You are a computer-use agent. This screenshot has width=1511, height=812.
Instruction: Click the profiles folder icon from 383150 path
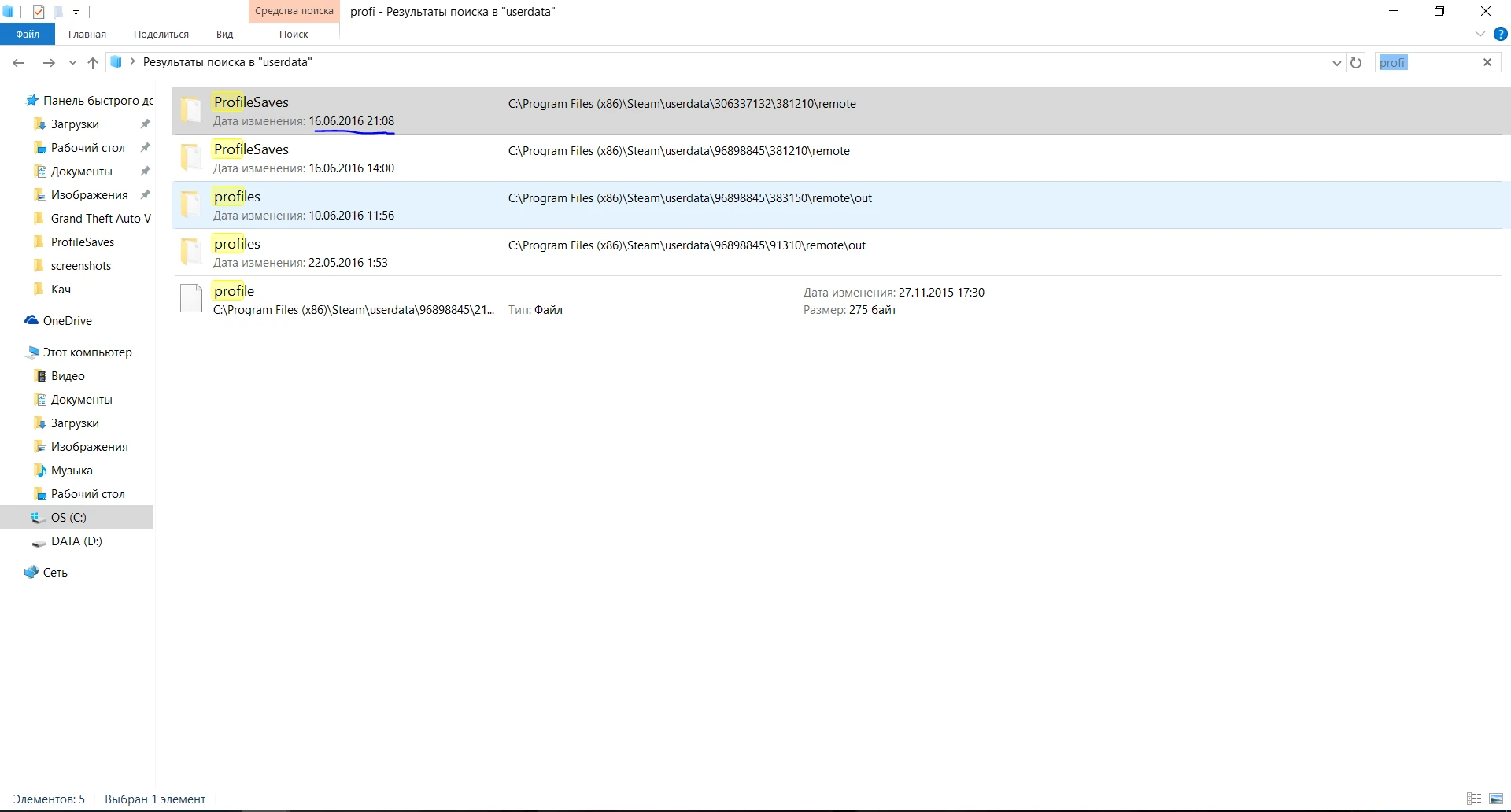click(191, 205)
